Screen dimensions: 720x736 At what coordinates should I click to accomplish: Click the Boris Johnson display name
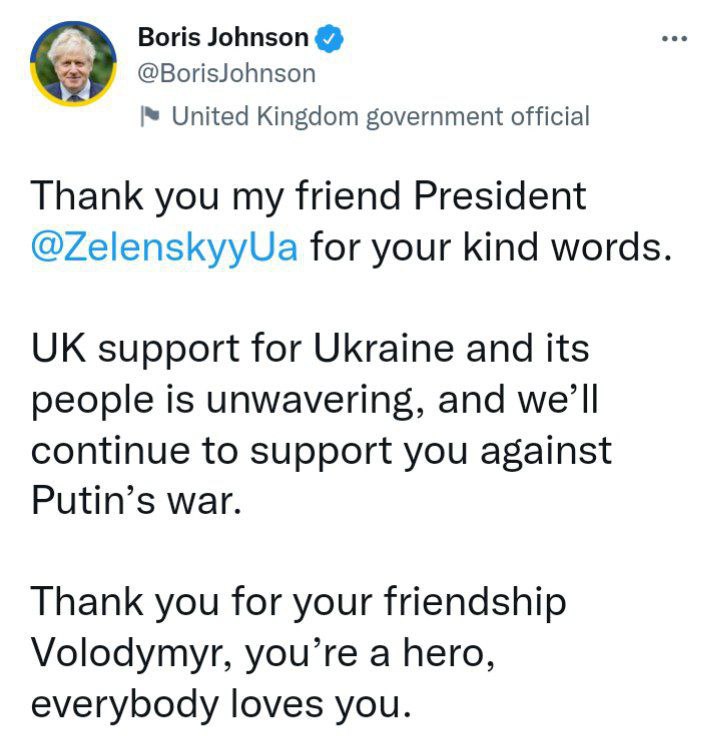(x=222, y=38)
